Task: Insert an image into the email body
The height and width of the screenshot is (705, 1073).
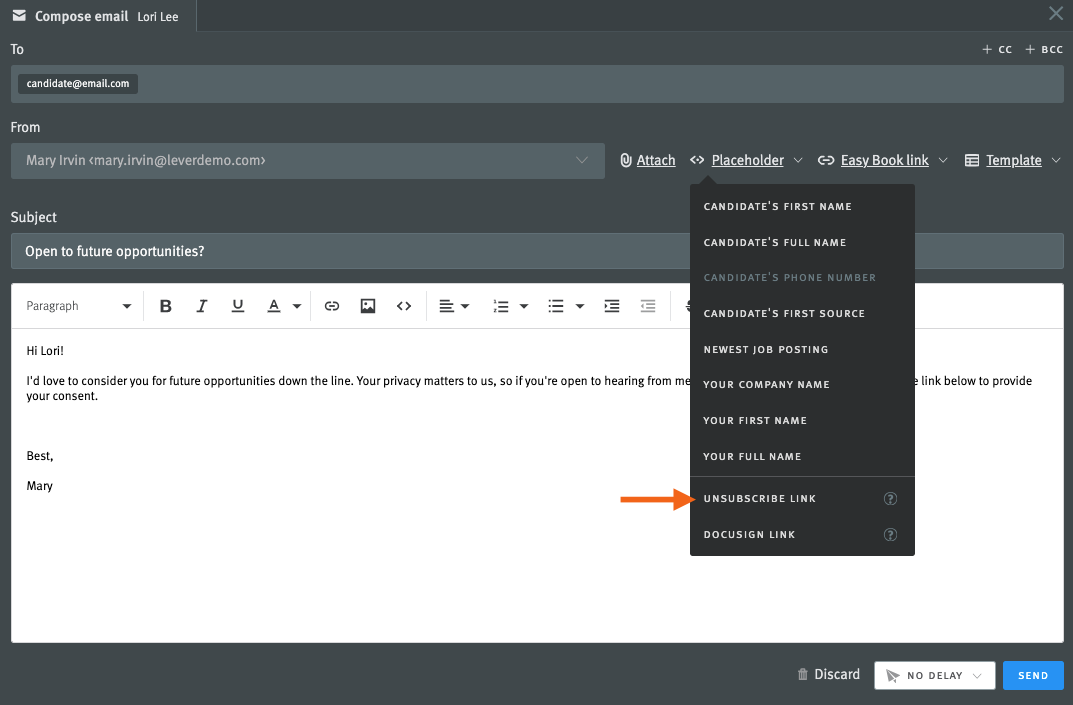Action: pyautogui.click(x=368, y=306)
